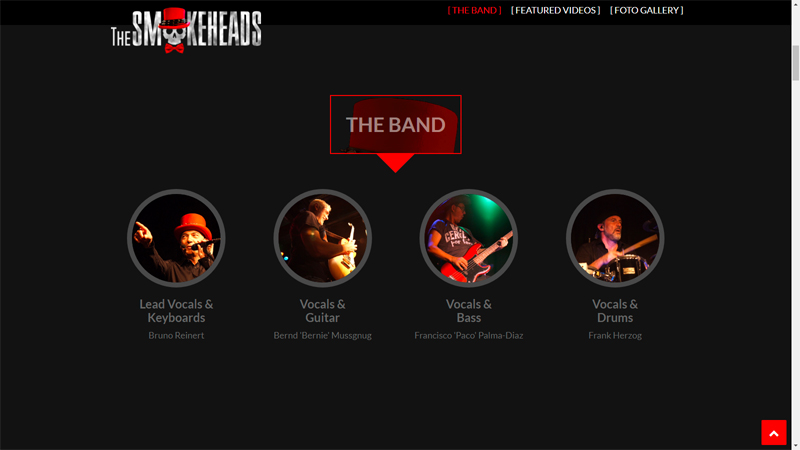Click the Vocals & Drums title

pyautogui.click(x=615, y=311)
